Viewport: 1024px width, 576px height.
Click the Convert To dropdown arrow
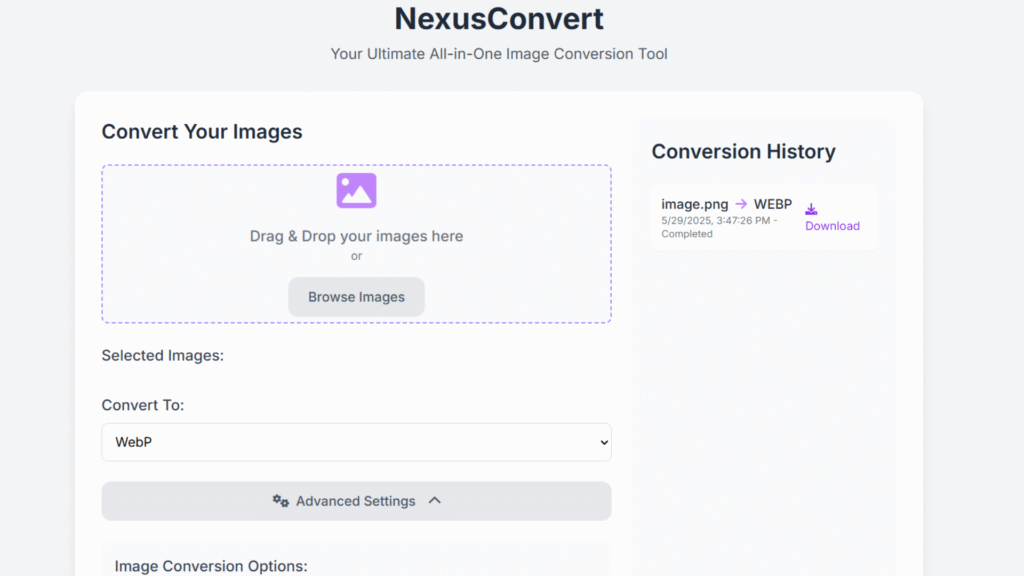tap(604, 443)
